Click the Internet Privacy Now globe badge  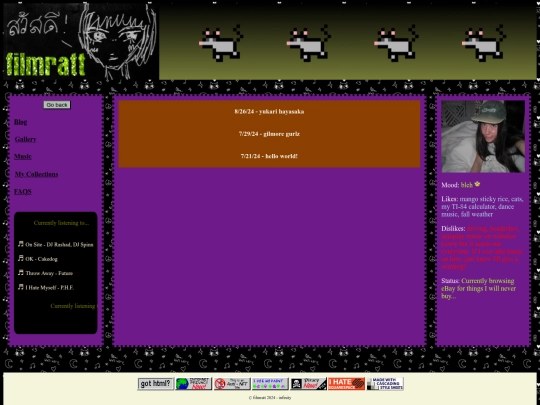click(x=194, y=384)
